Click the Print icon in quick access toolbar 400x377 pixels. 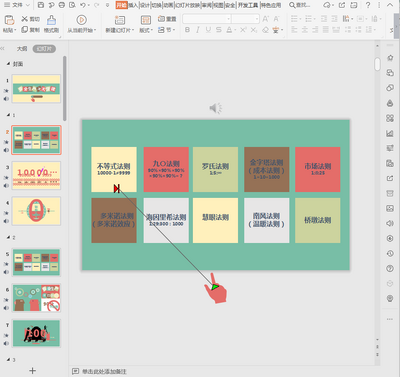(x=62, y=5)
